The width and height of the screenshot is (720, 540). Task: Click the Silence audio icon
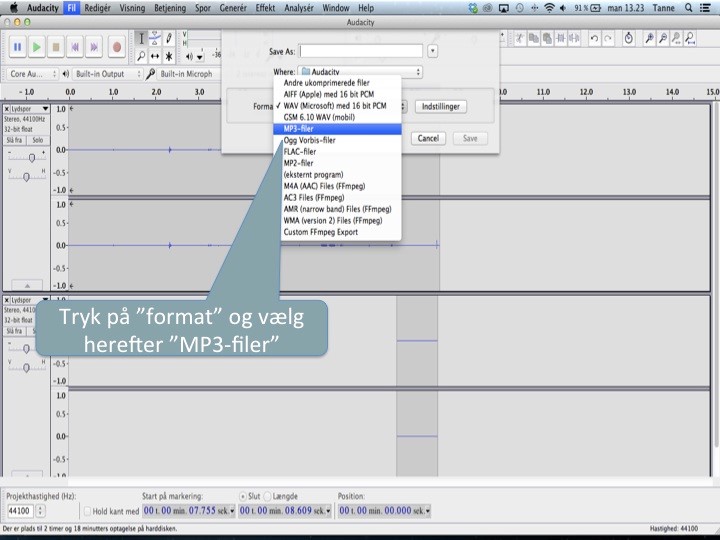(x=574, y=39)
